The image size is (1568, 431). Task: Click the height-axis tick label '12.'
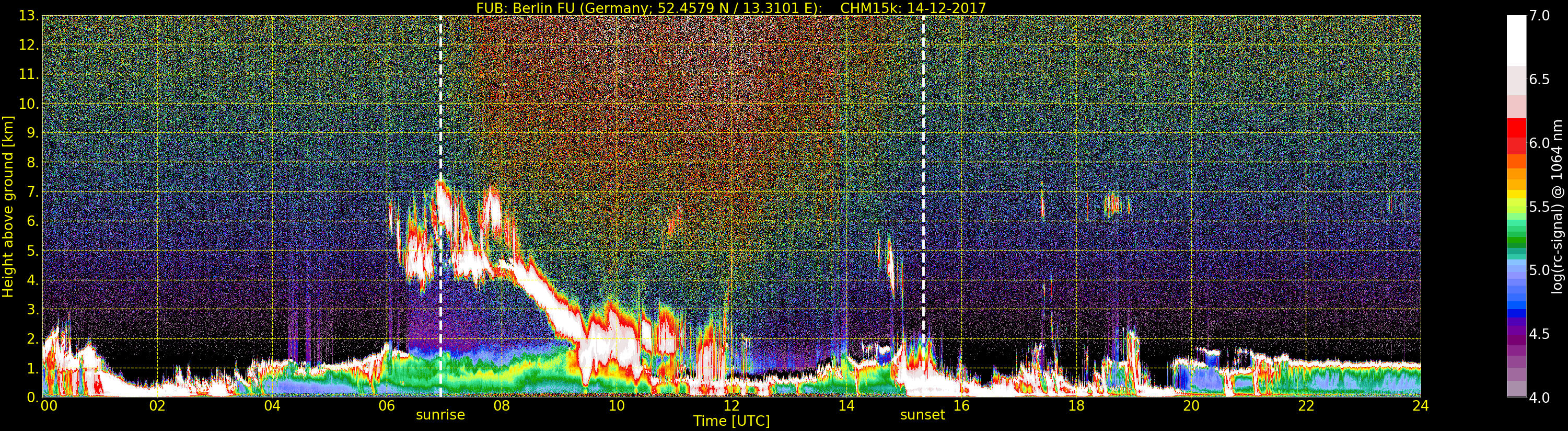[29, 45]
